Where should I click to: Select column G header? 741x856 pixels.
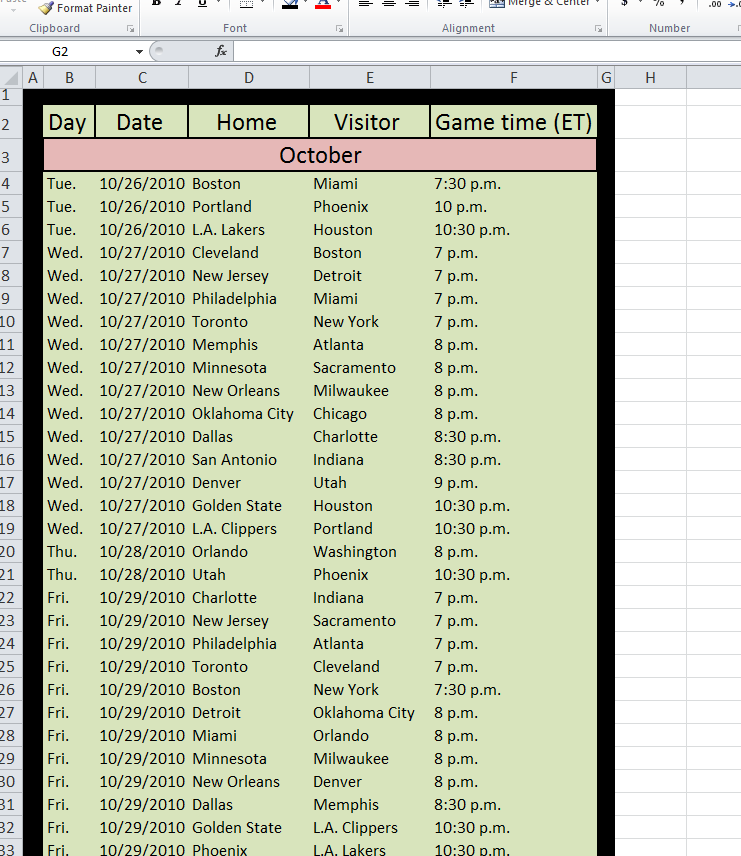click(606, 78)
